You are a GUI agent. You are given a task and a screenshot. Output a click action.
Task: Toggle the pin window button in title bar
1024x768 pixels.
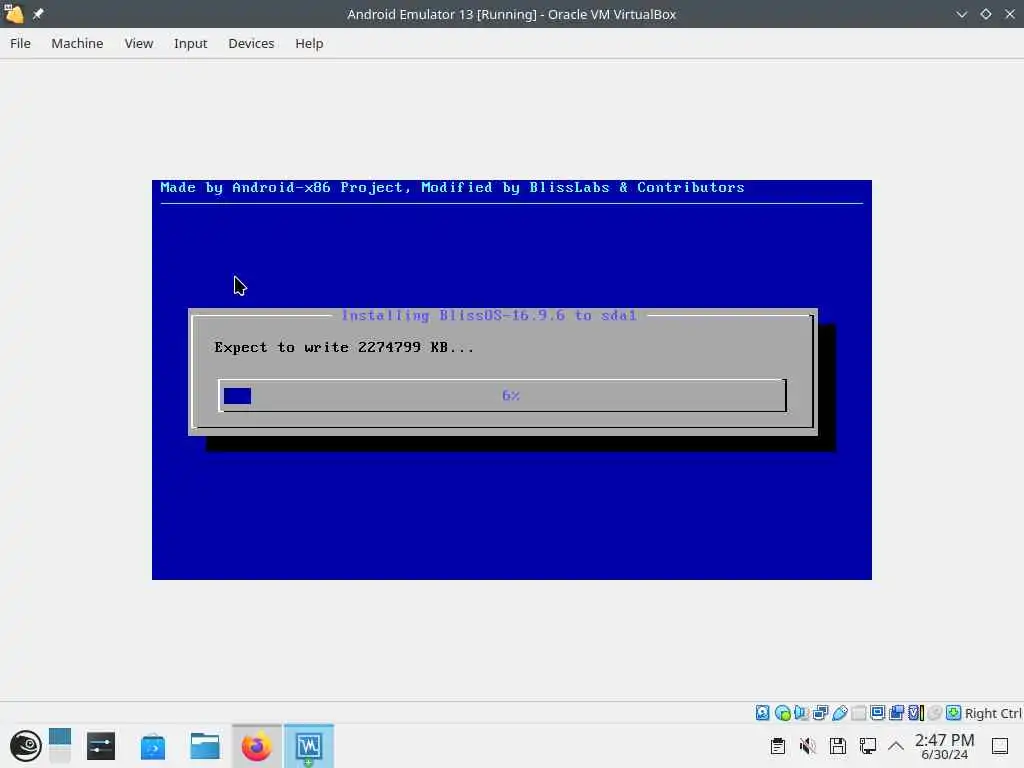(38, 14)
